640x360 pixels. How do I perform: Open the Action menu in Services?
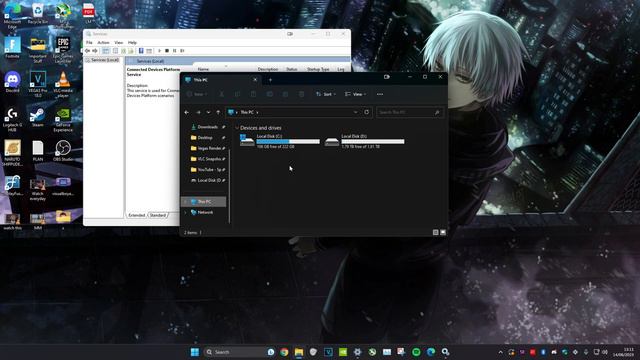tap(103, 42)
